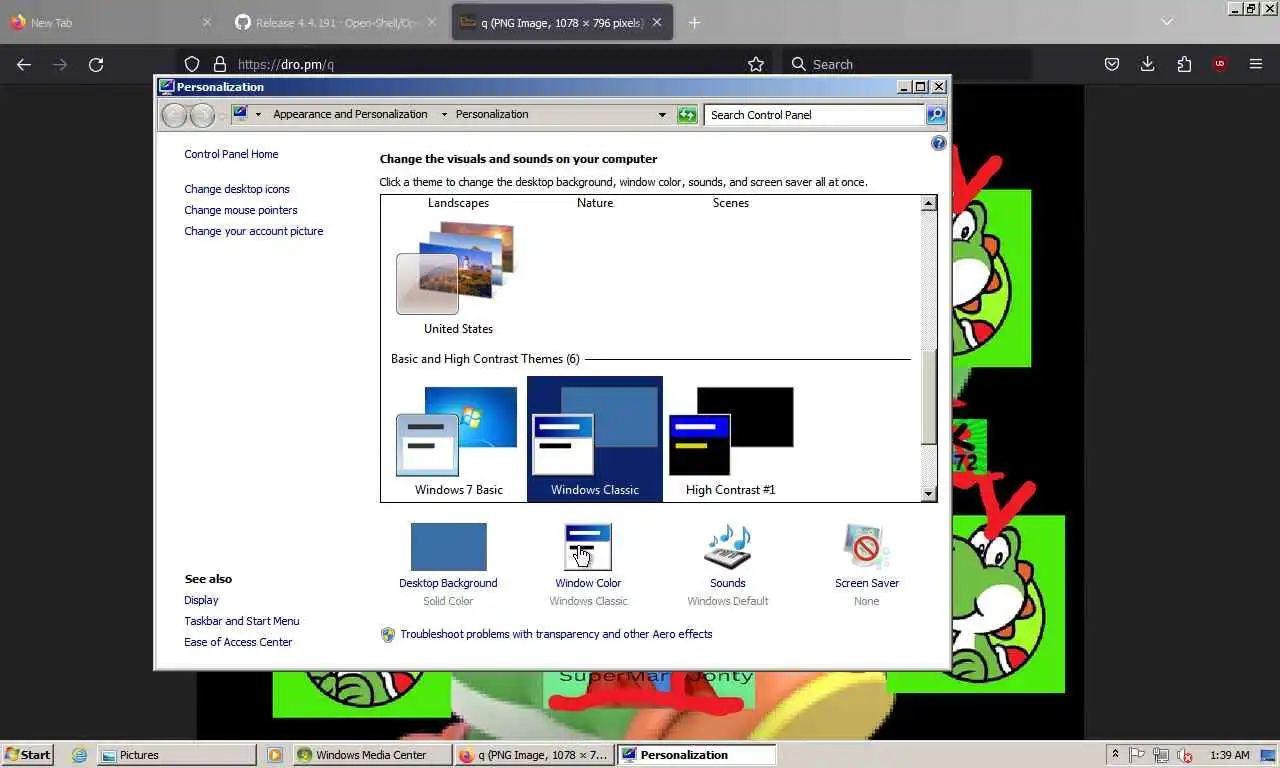Open Ease of Access Center link
The width and height of the screenshot is (1280, 768).
point(238,642)
